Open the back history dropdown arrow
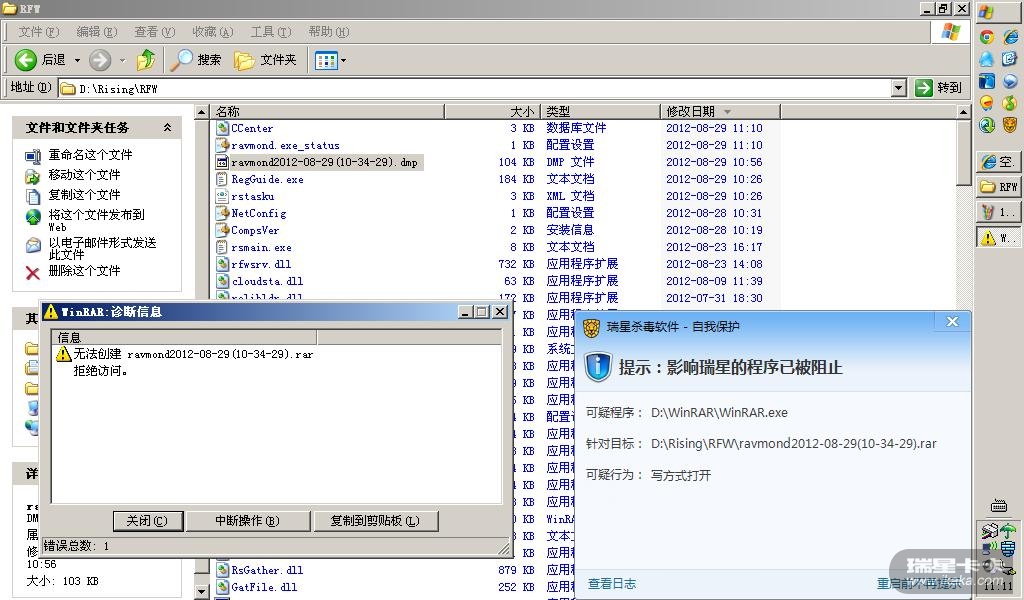The height and width of the screenshot is (600, 1024). point(77,60)
